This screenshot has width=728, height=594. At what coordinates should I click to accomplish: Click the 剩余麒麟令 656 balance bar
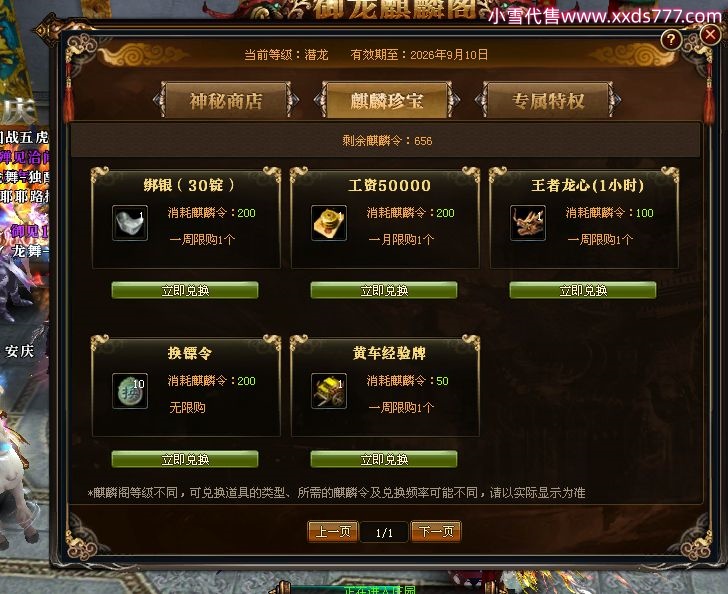coord(385,140)
